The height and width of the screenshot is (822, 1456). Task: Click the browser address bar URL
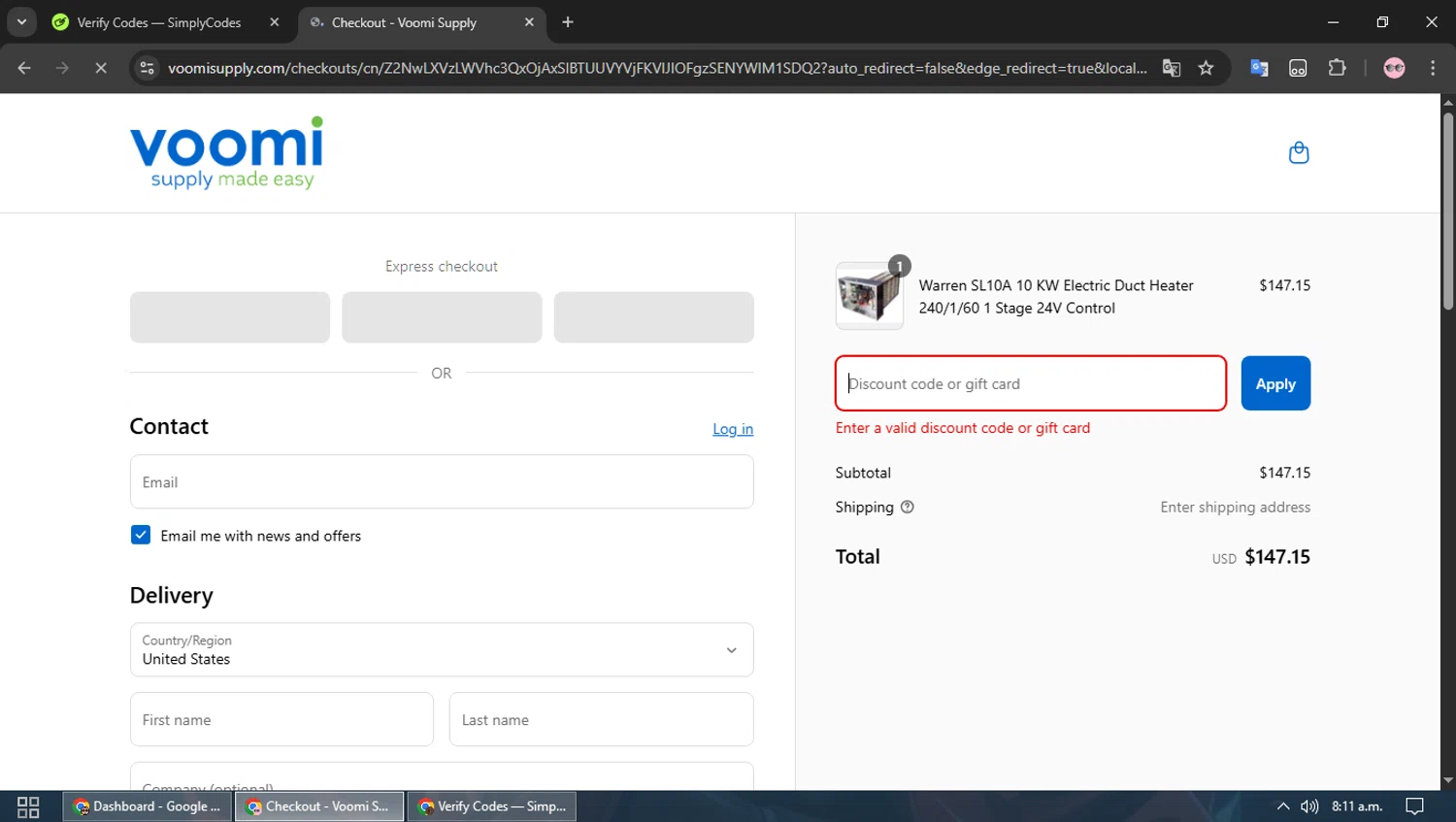[657, 68]
